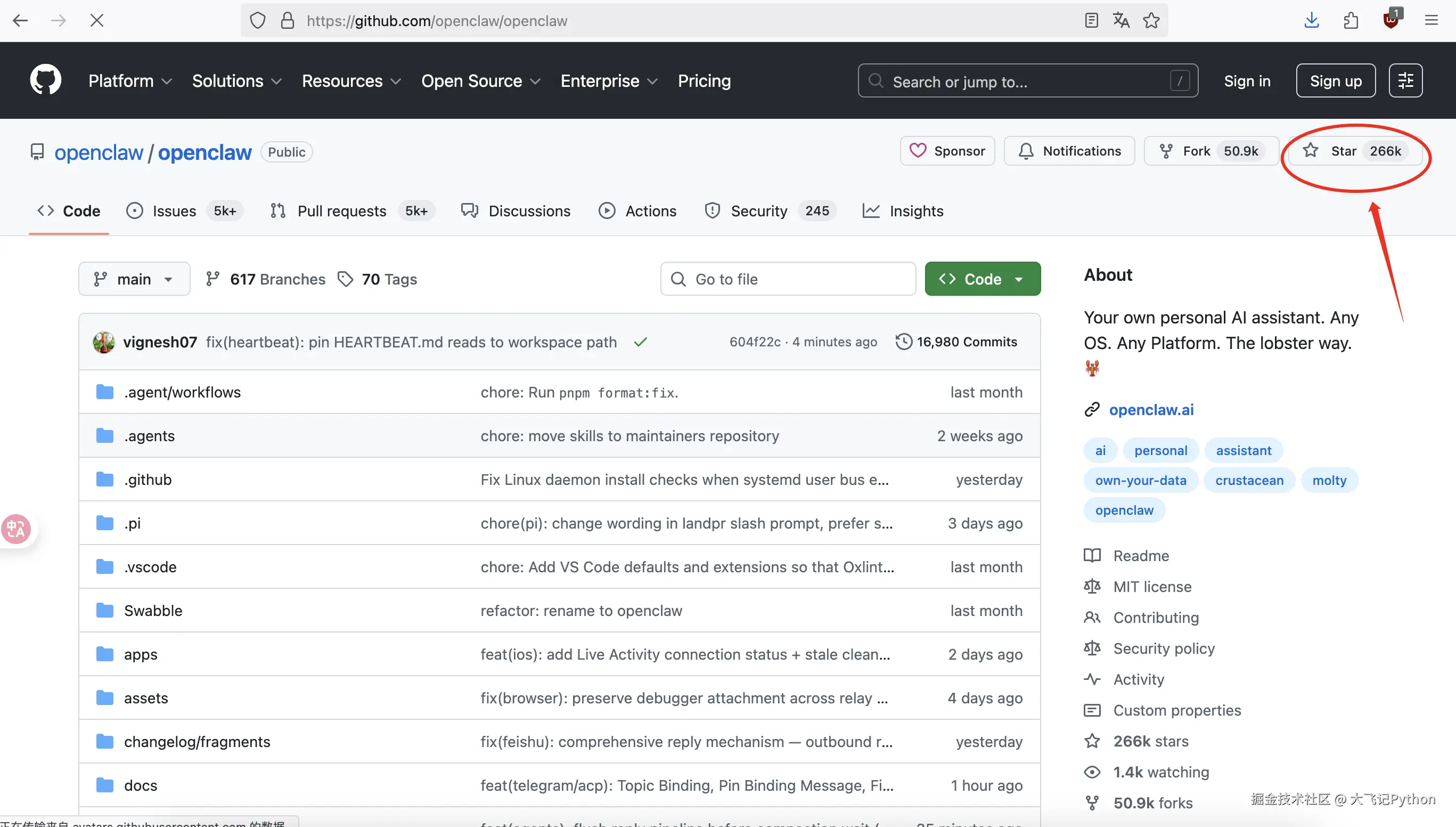
Task: Click the Sponsor heart button
Action: point(947,151)
